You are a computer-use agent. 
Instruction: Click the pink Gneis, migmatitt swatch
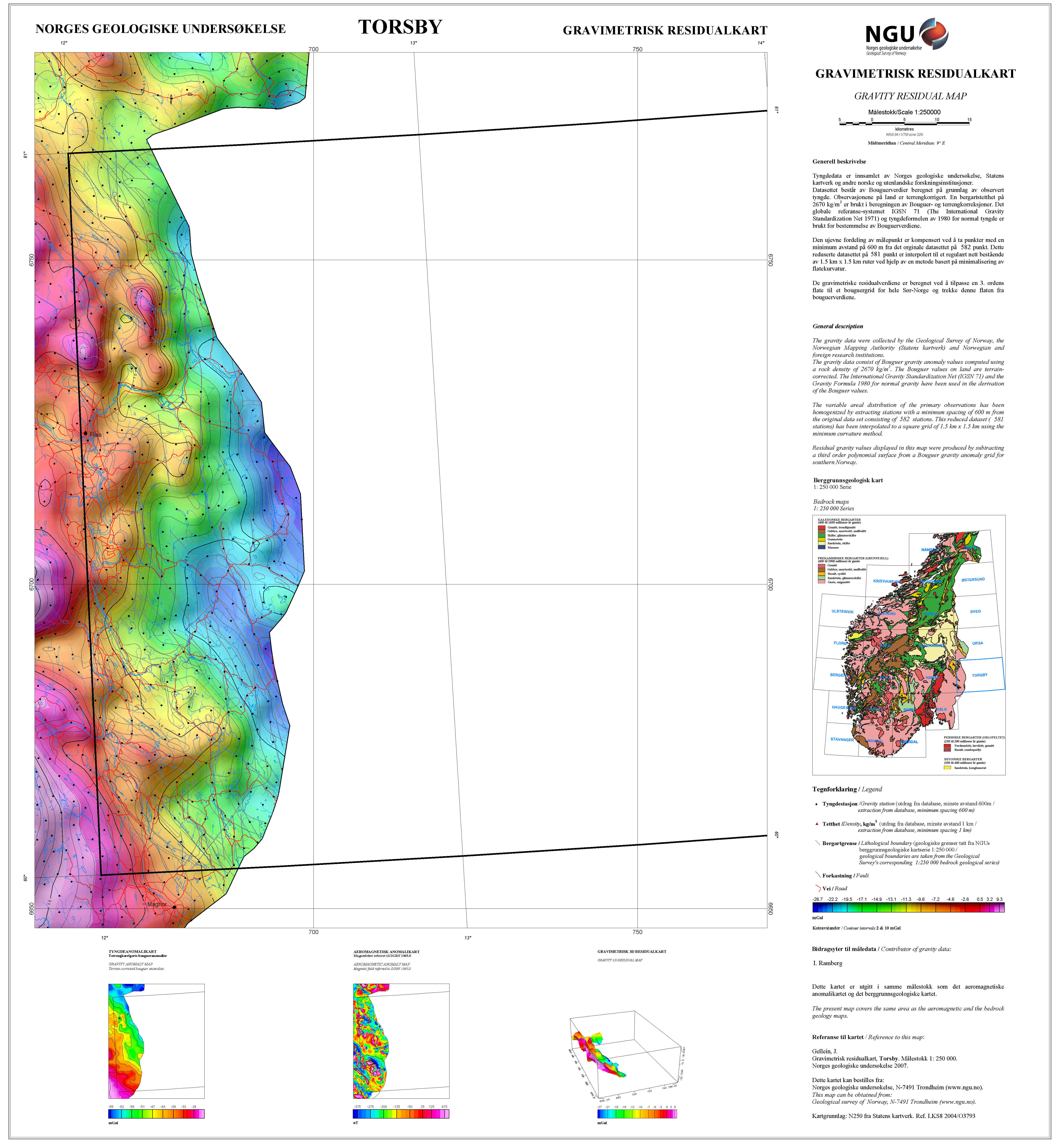point(821,582)
